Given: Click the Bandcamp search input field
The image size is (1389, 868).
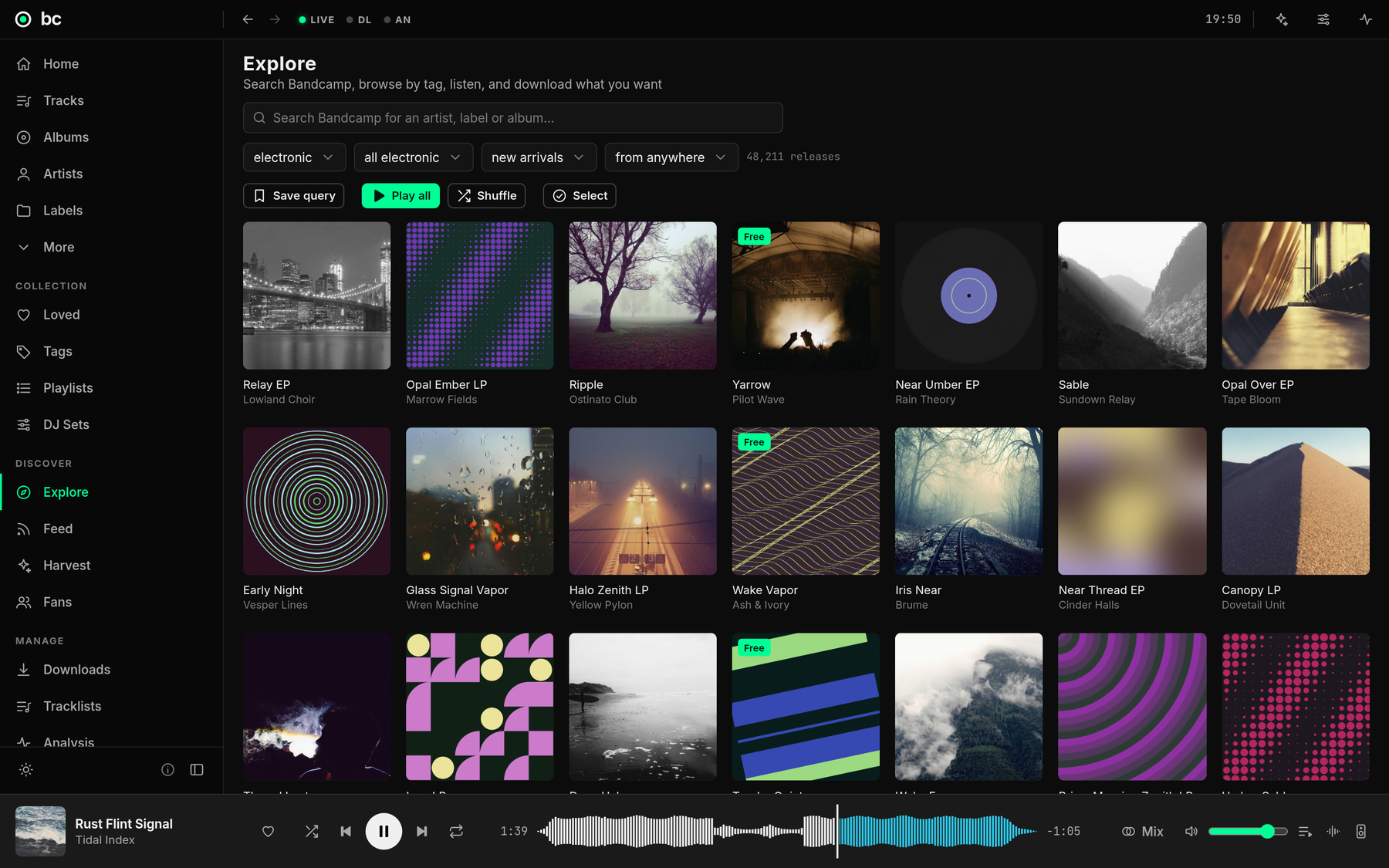Looking at the screenshot, I should click(513, 117).
